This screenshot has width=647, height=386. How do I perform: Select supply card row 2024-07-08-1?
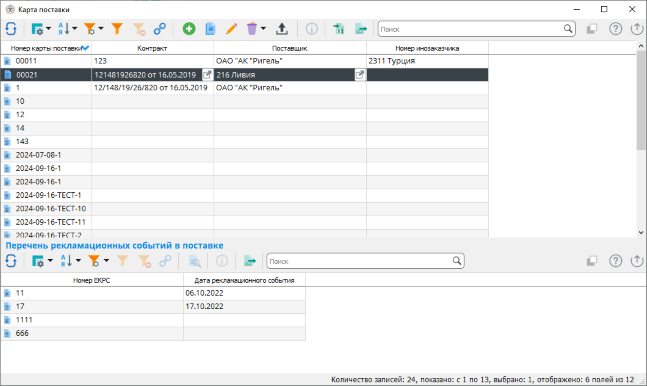244,155
